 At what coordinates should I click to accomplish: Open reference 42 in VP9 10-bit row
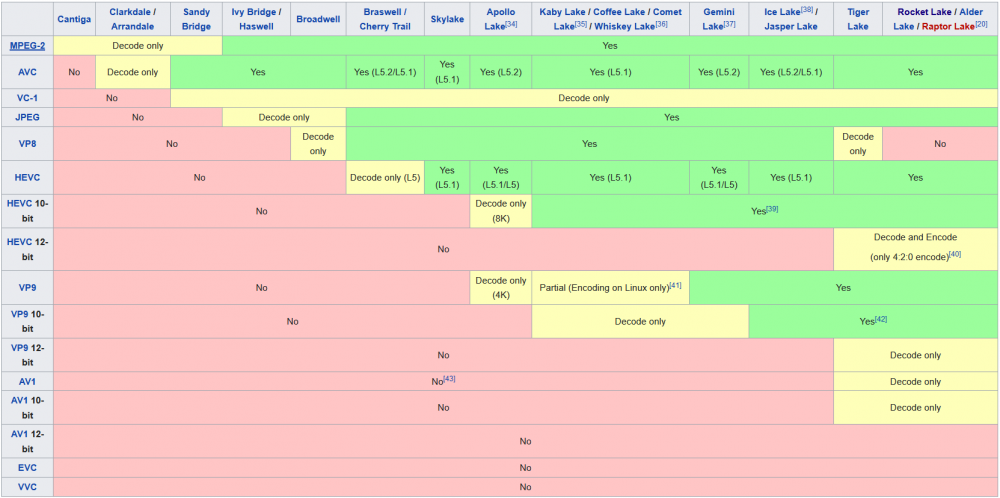tap(881, 319)
